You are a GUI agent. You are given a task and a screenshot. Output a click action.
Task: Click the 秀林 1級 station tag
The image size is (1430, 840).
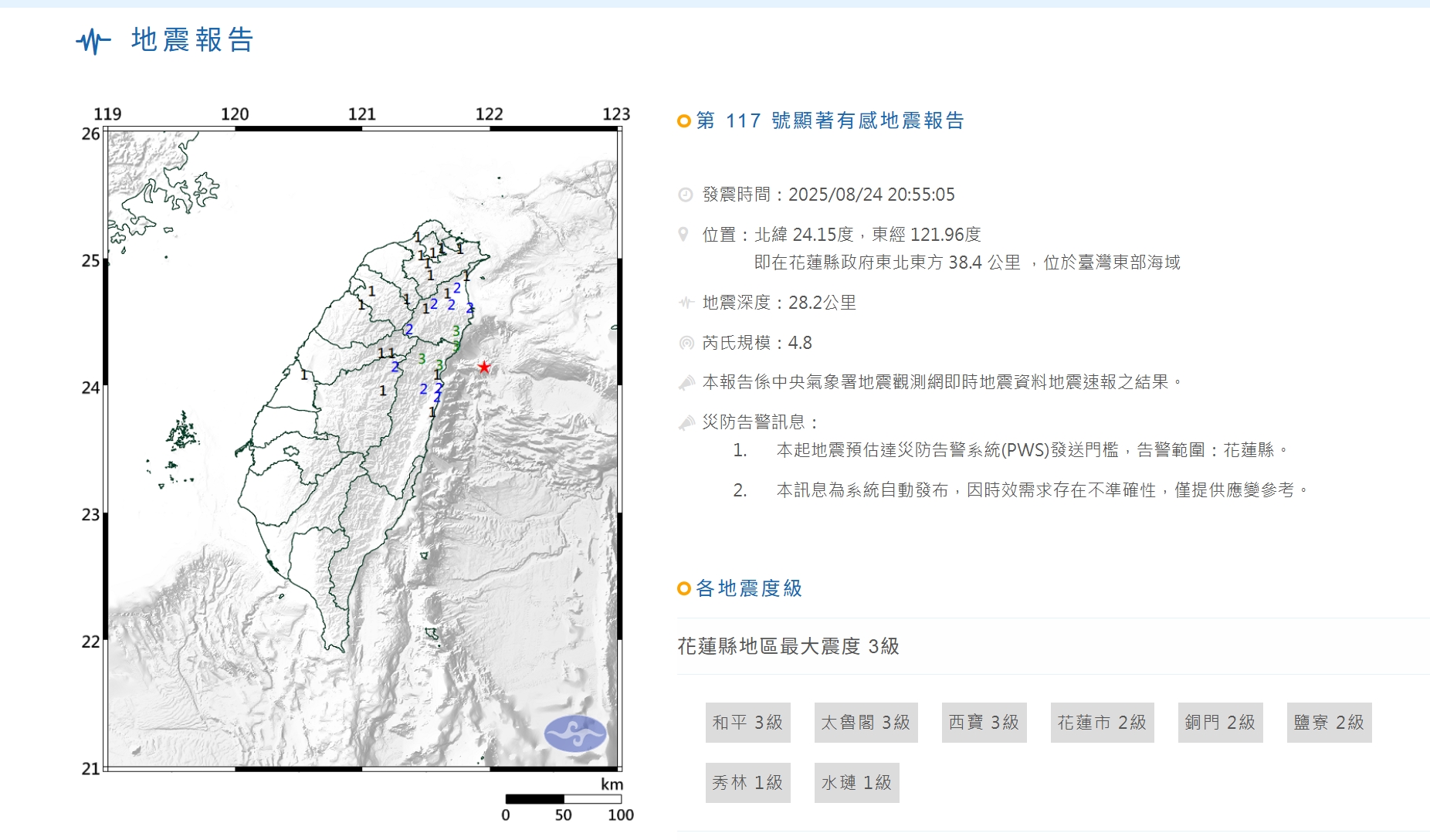747,783
